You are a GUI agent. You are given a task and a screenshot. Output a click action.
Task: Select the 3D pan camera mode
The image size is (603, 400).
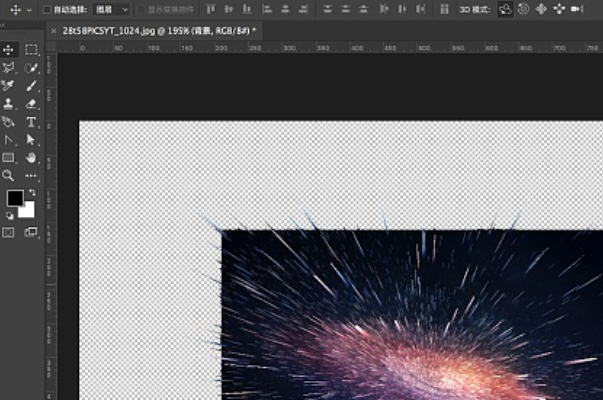coord(541,9)
